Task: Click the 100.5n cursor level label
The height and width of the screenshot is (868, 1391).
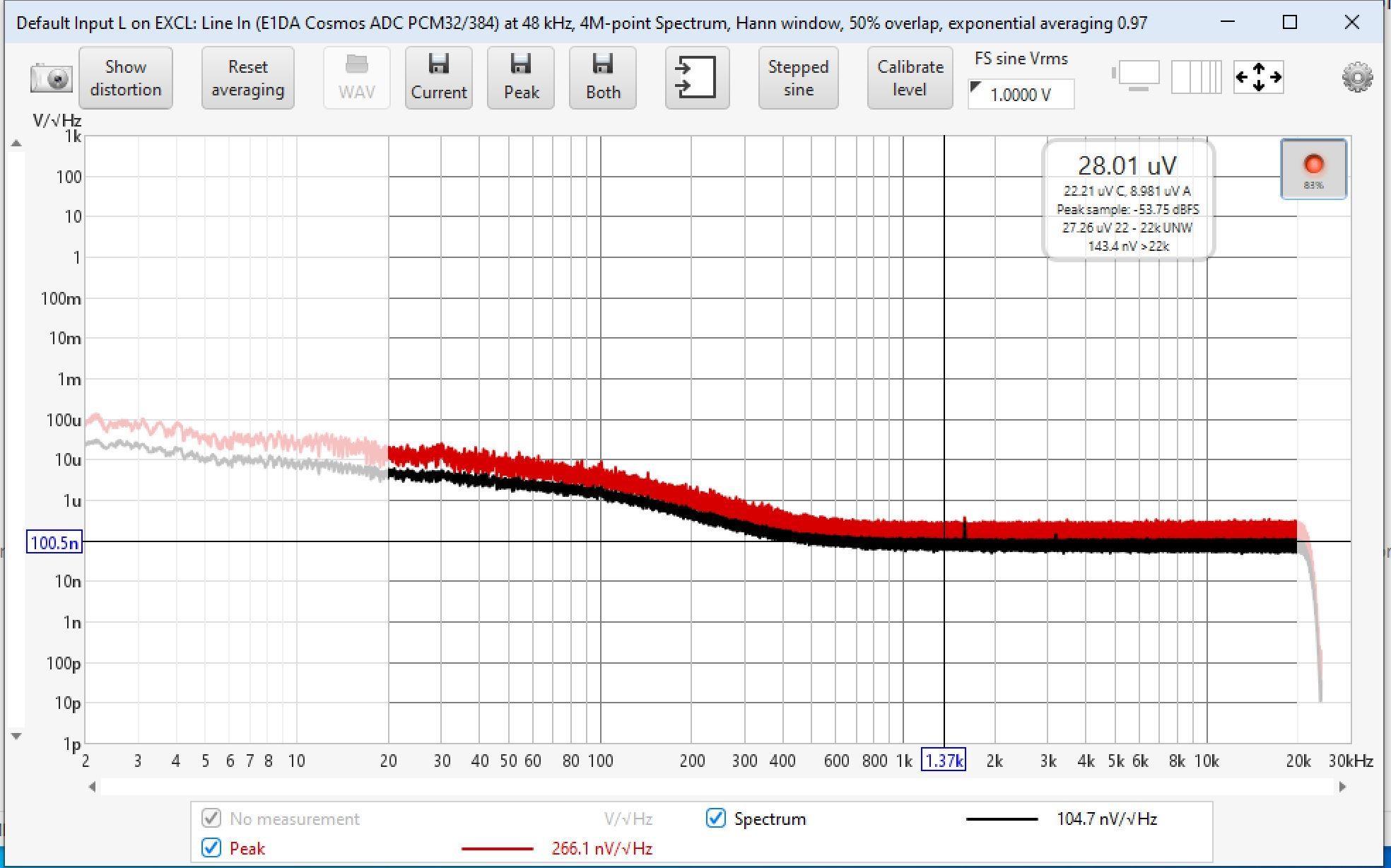Action: [x=54, y=543]
